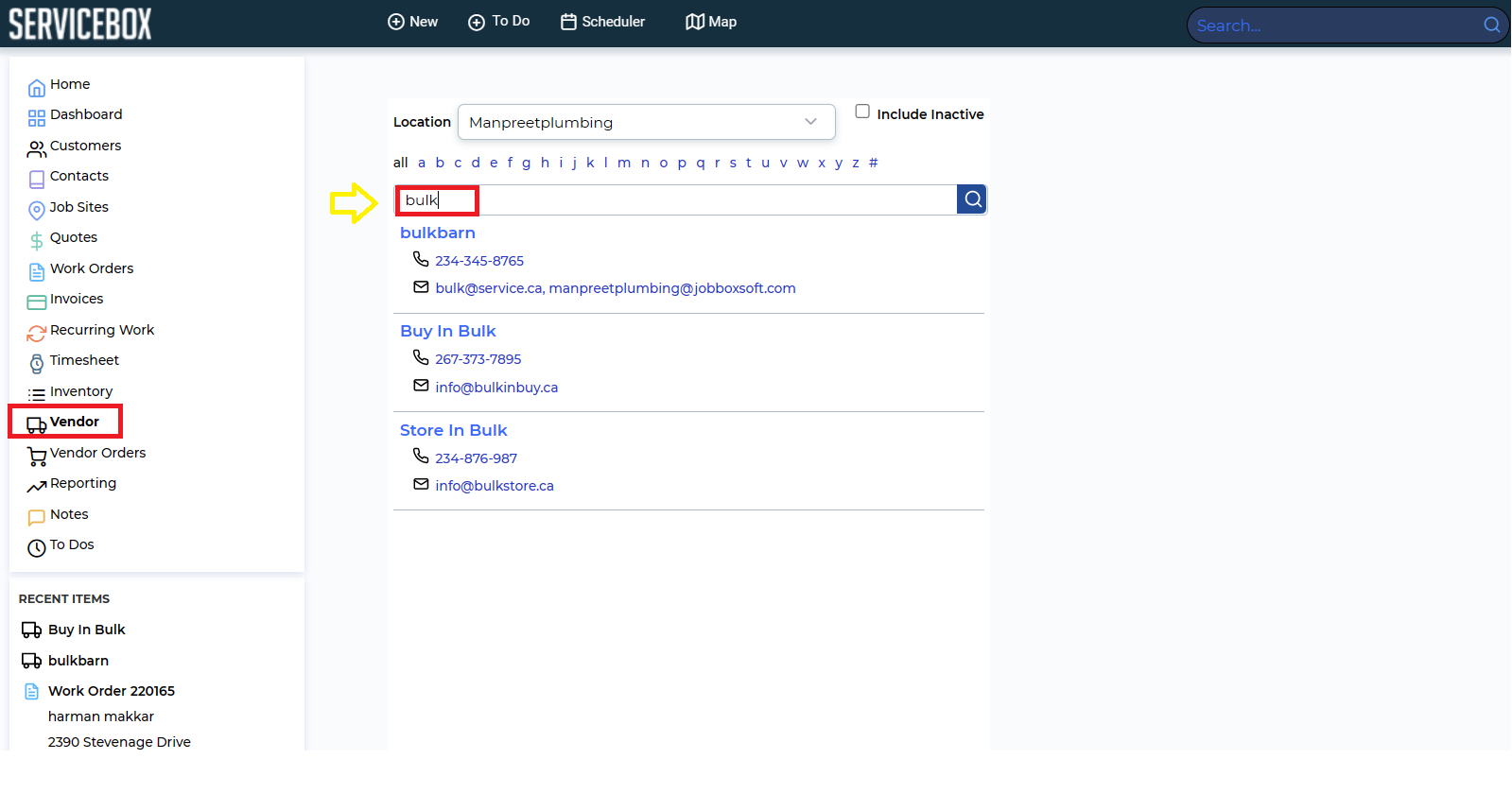
Task: Click the truck icon beside recent Buy In Bulk
Action: pos(31,630)
